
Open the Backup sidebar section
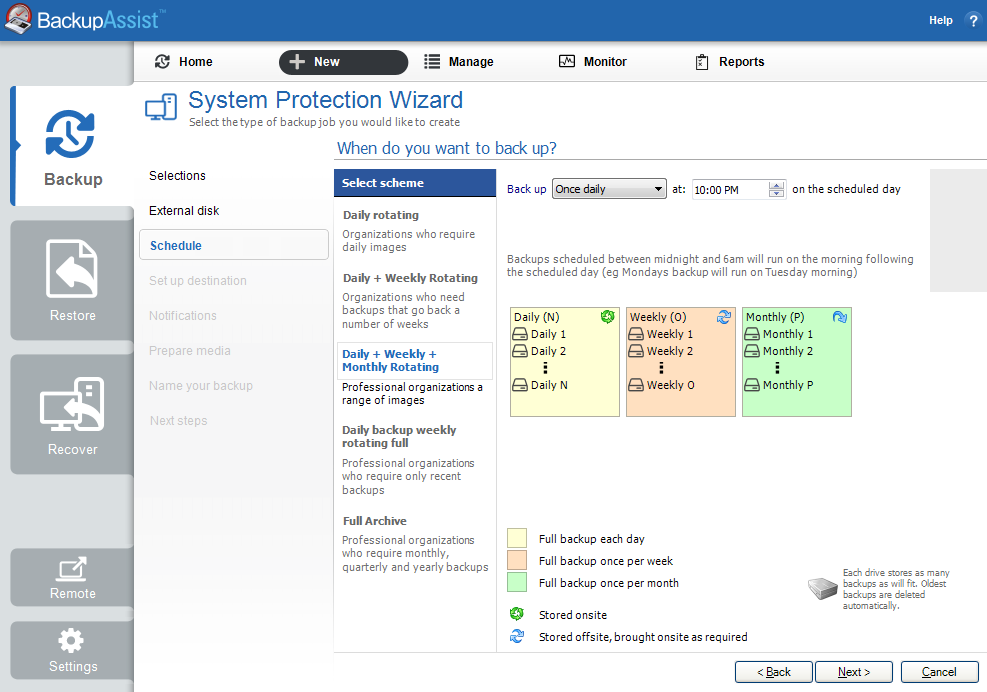pos(72,146)
